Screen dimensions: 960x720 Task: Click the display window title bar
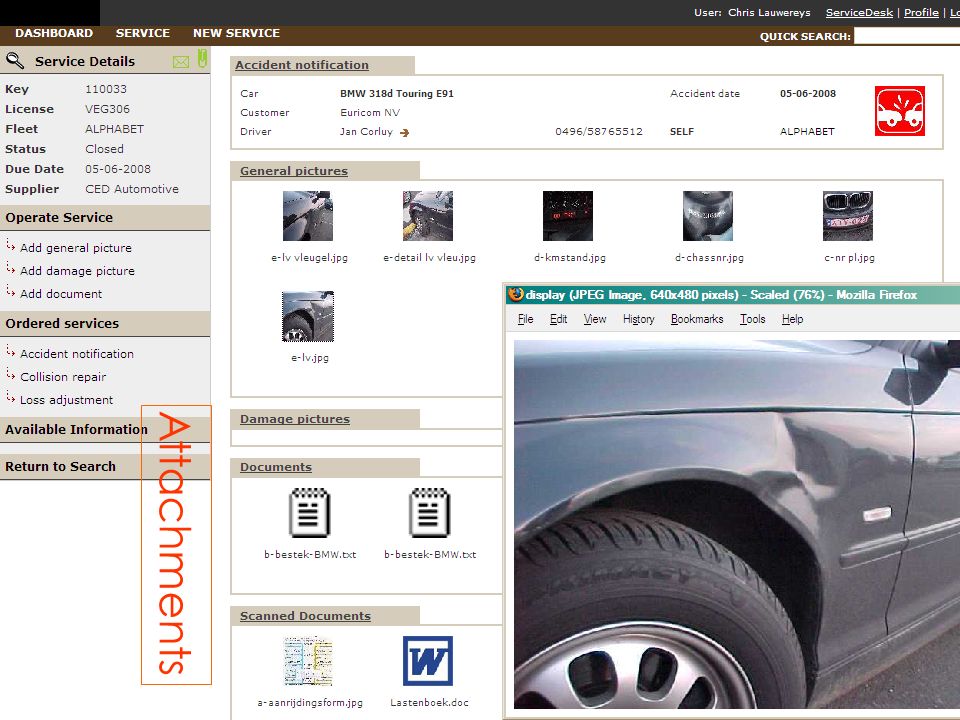[x=732, y=294]
